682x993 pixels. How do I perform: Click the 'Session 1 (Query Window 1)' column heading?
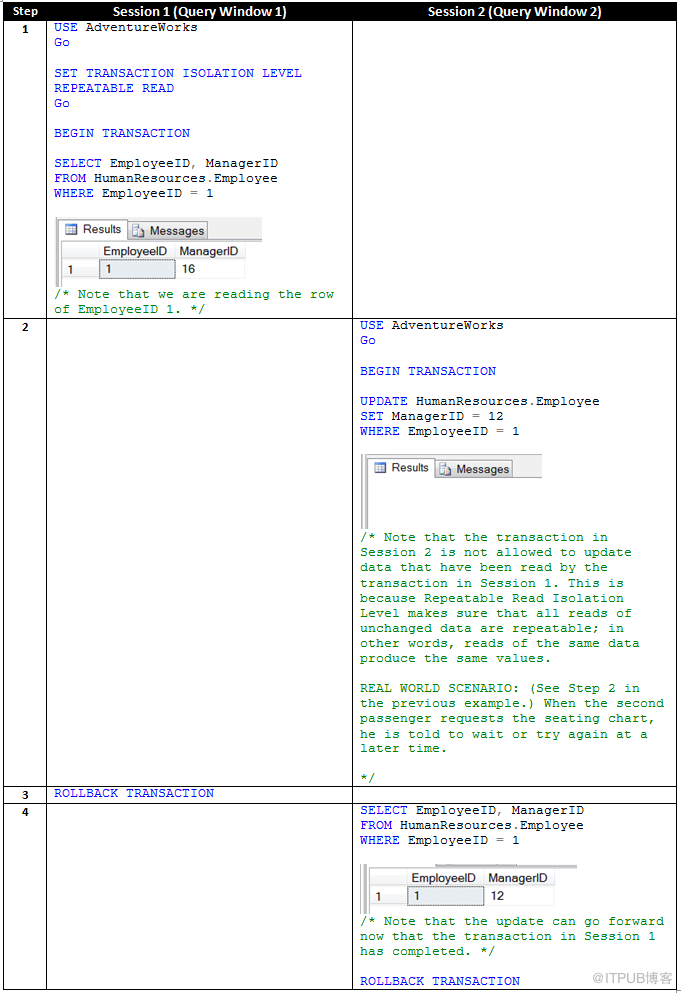click(x=199, y=11)
